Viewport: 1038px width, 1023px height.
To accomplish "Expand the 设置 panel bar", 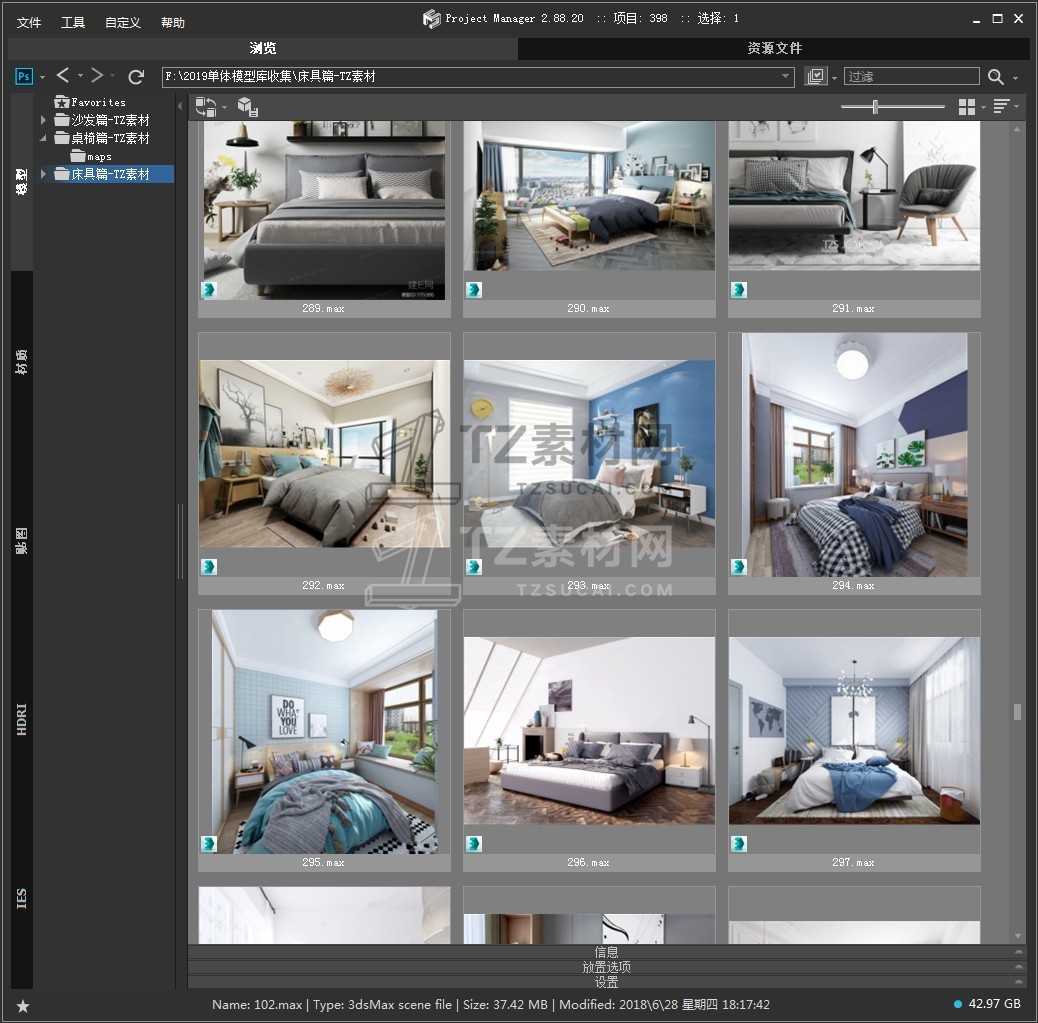I will coord(606,982).
